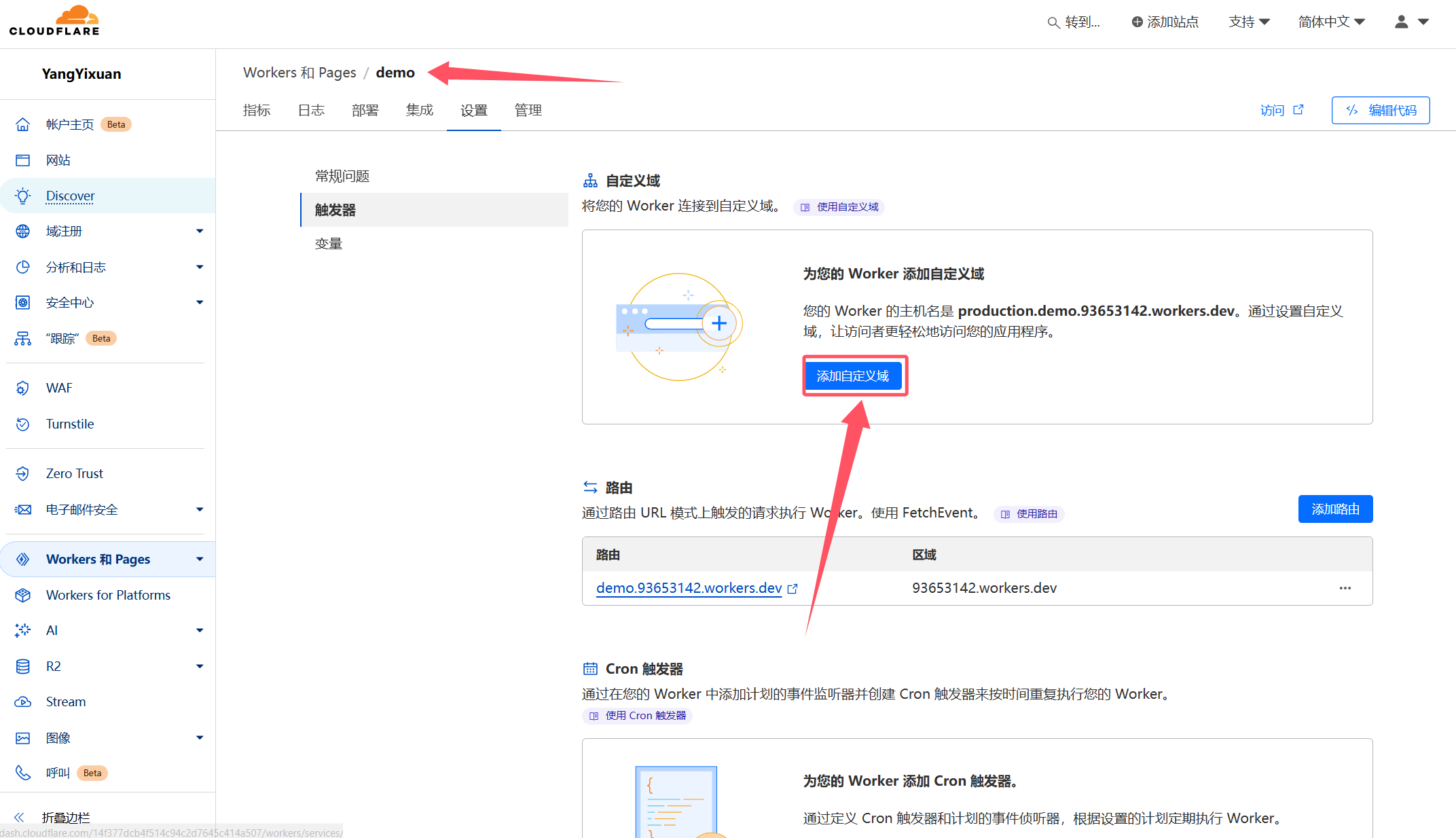Click the Workers for Platforms cube icon
The height and width of the screenshot is (838, 1456).
(x=23, y=595)
